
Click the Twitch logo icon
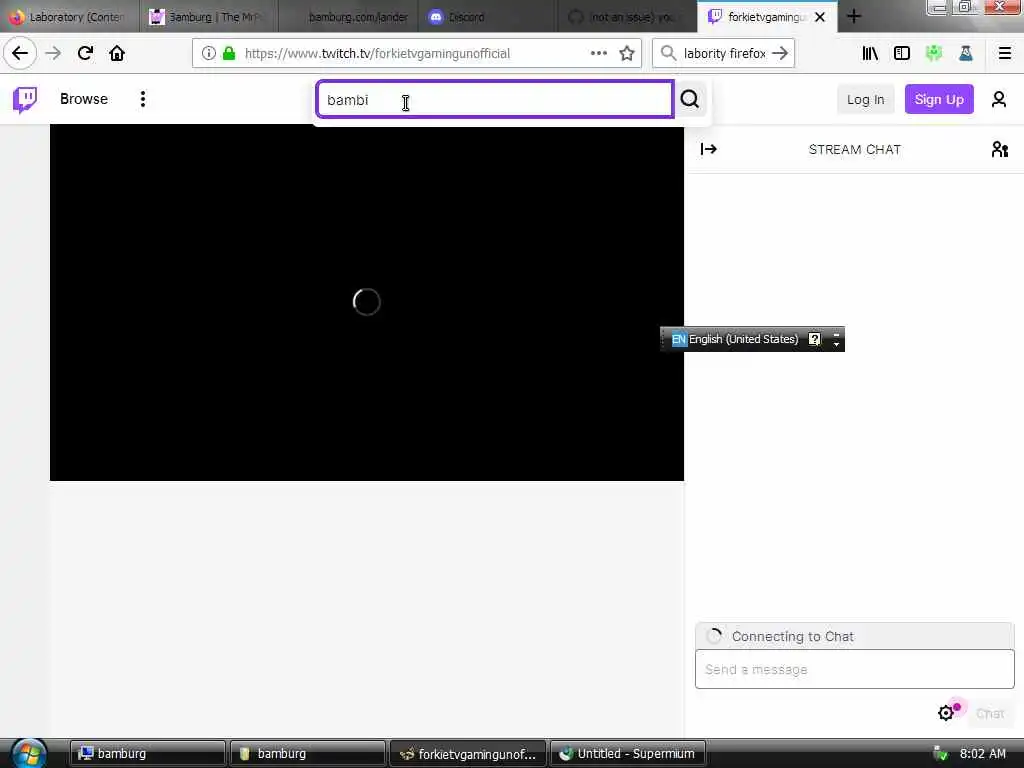25,100
